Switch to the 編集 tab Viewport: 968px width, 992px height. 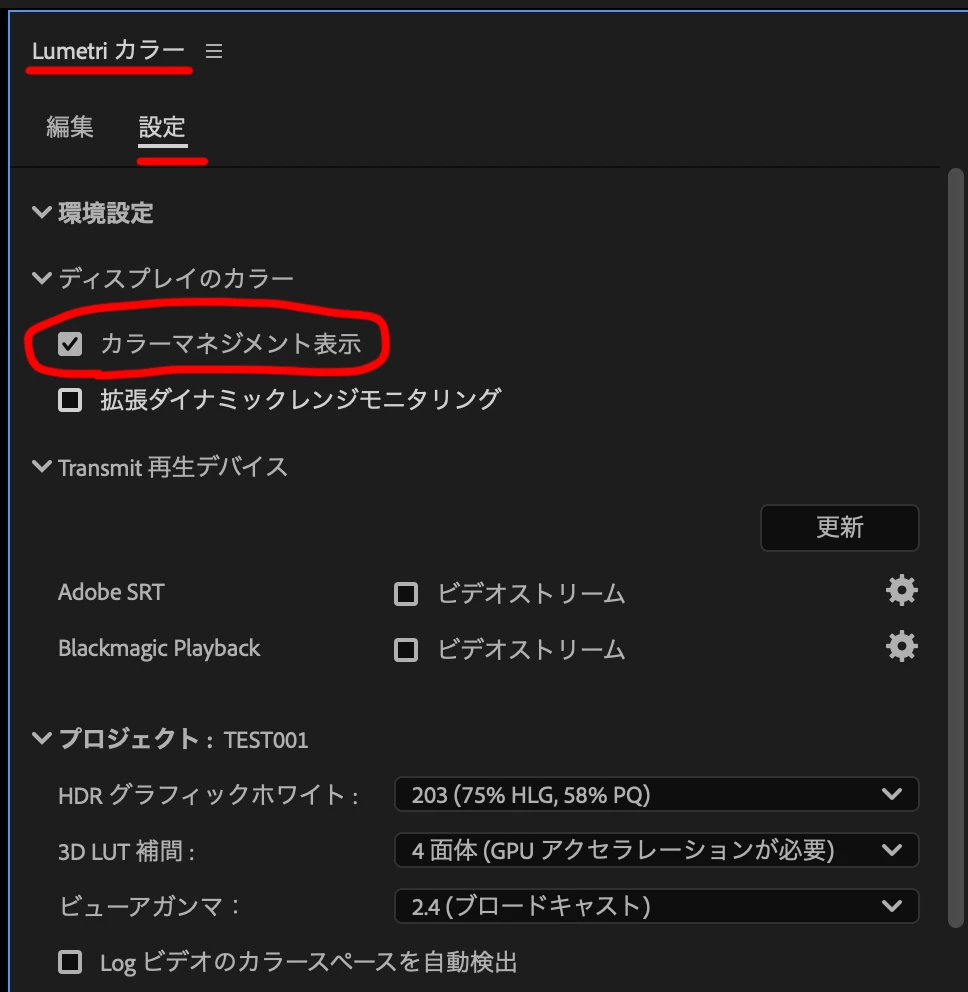pos(70,127)
